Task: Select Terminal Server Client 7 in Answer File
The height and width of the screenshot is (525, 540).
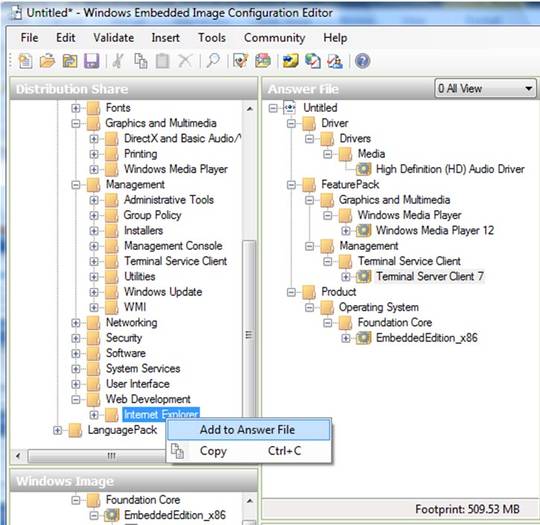Action: coord(429,276)
